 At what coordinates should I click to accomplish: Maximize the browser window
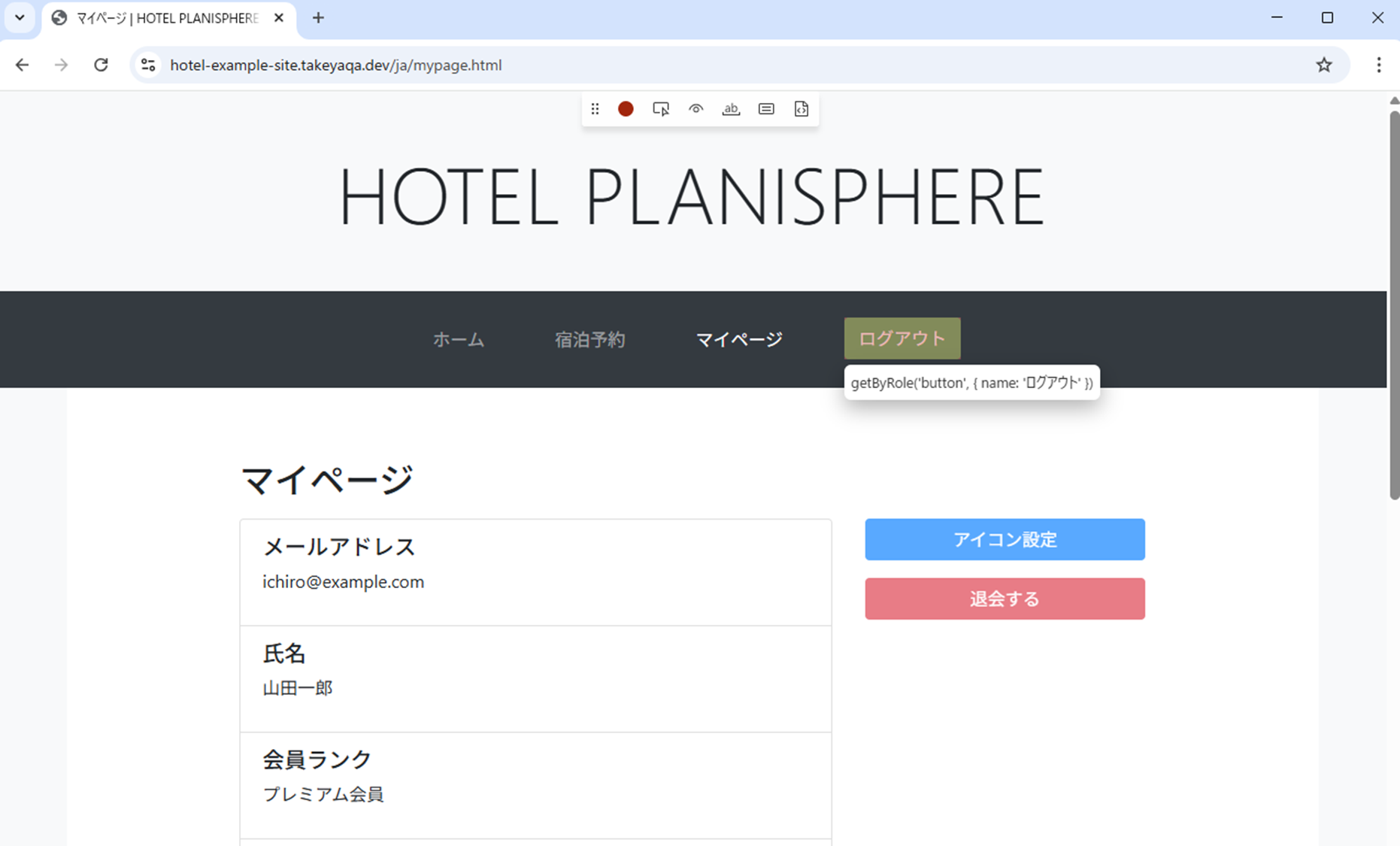pos(1327,18)
